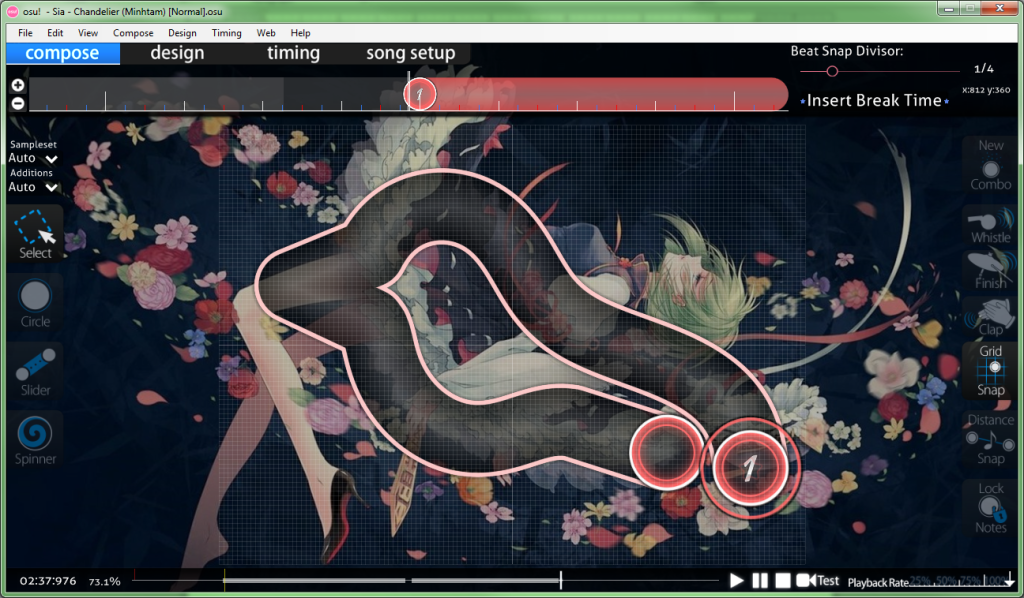Open the View menu
The width and height of the screenshot is (1024, 598).
(88, 33)
